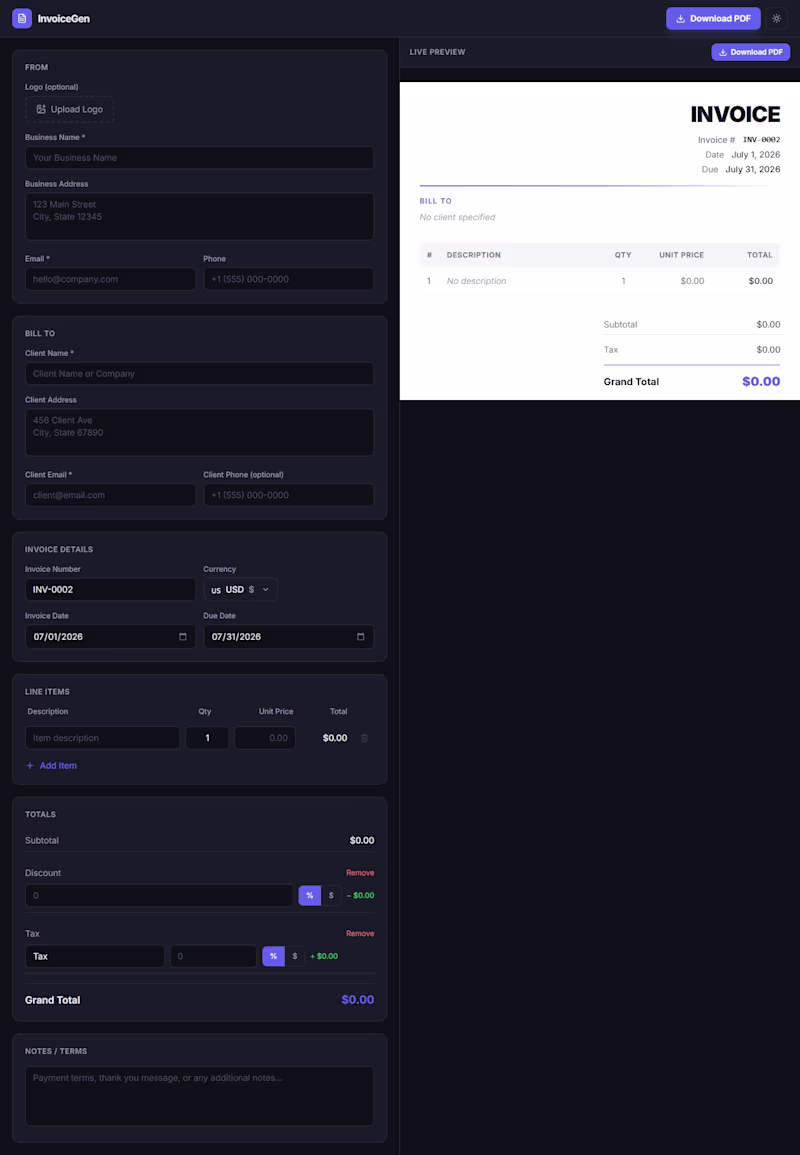Click 'July 31, 2026' due date in preview
Screen dimensions: 800x1155
point(753,169)
